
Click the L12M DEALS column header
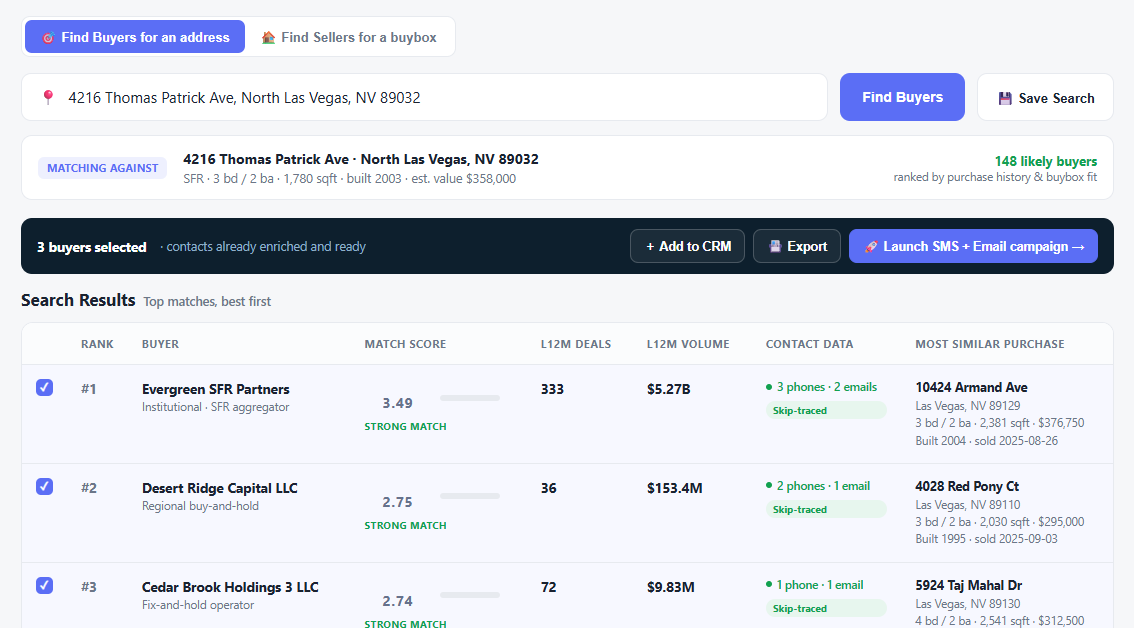pos(576,344)
